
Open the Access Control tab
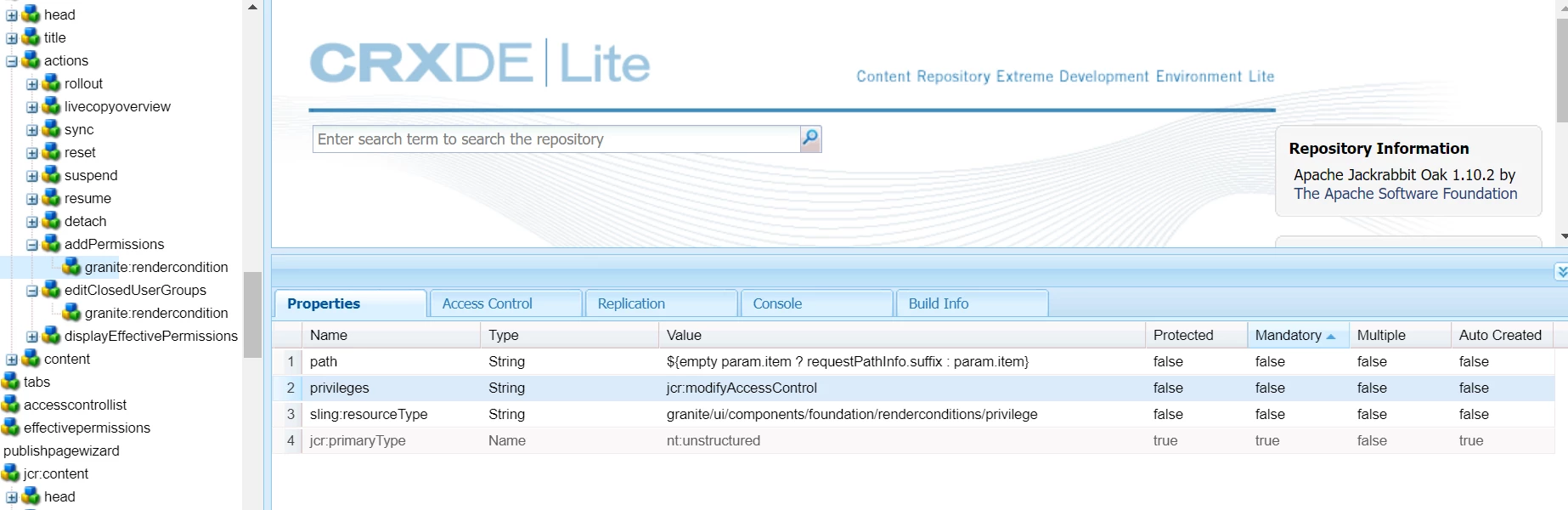pyautogui.click(x=506, y=303)
